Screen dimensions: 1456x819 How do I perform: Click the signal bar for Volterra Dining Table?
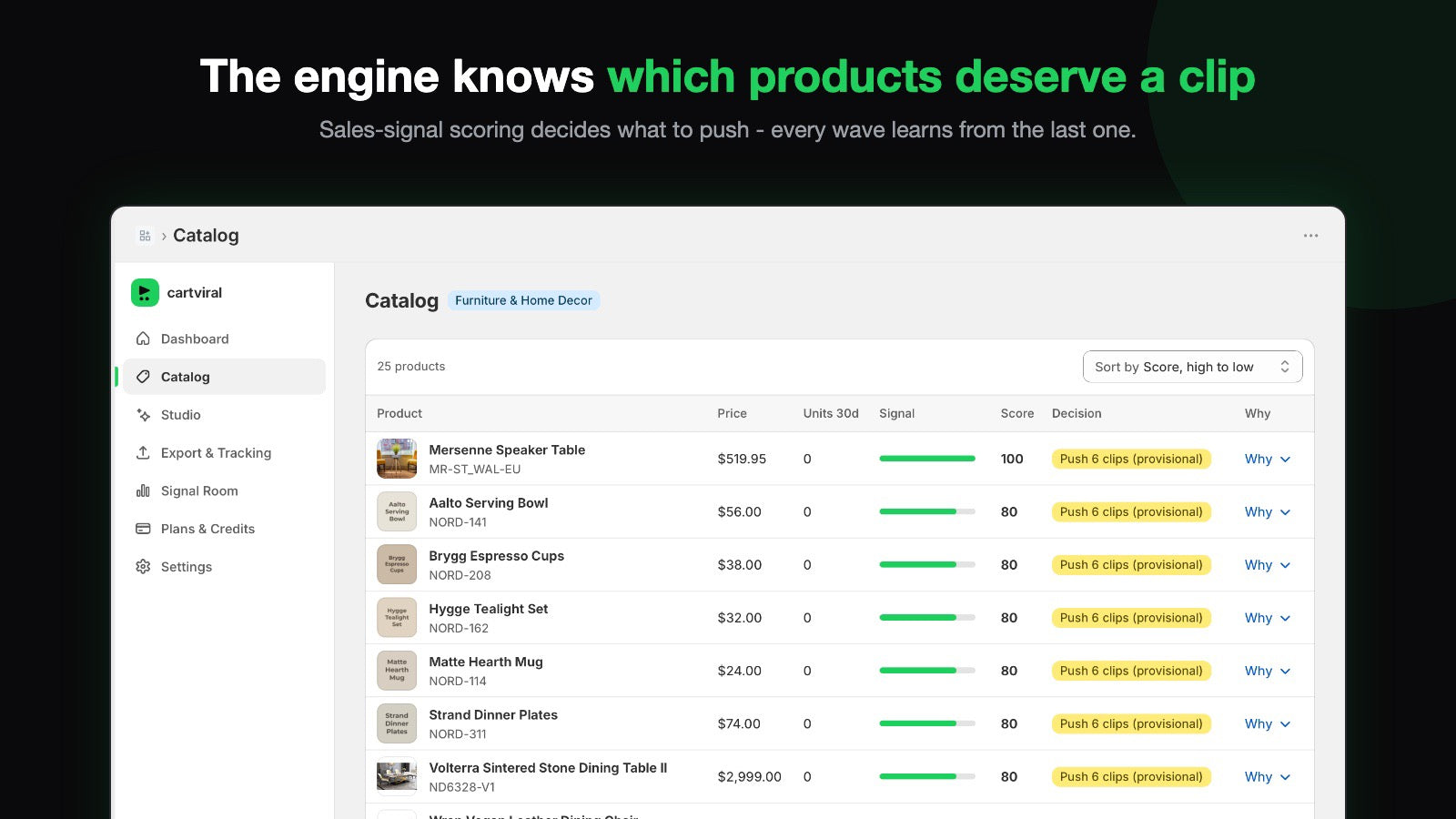coord(927,776)
